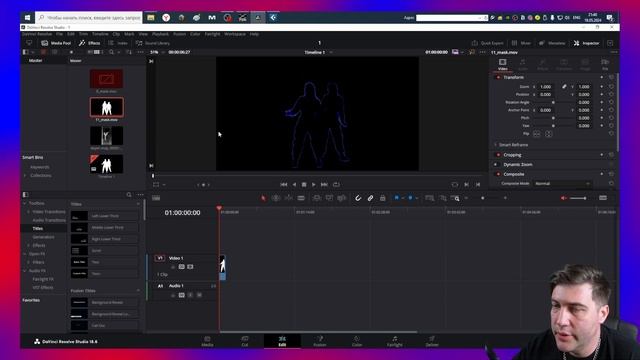Click Flip vertical icon in Inspector

(549, 134)
